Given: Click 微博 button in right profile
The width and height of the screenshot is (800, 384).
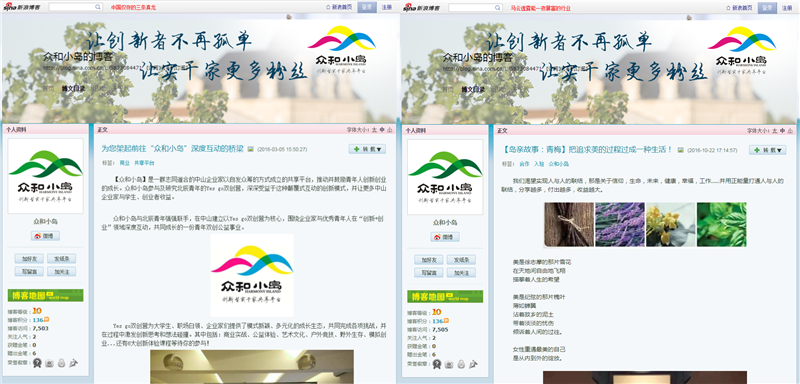Looking at the screenshot, I should (x=445, y=237).
